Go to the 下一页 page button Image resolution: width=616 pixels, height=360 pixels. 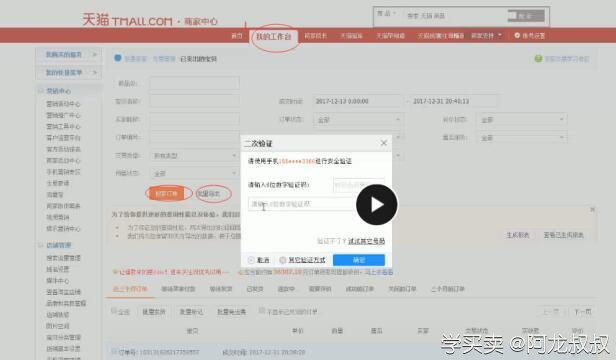coord(583,312)
